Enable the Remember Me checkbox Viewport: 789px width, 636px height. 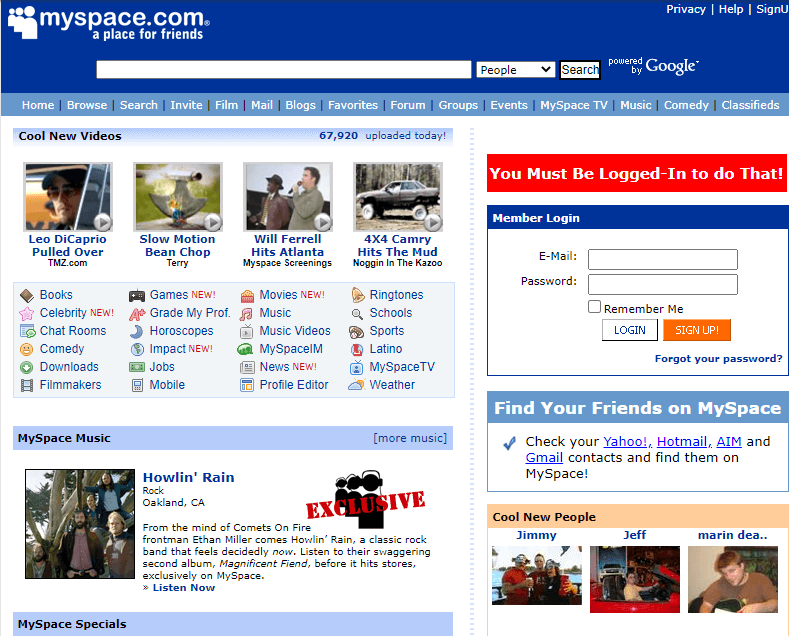click(x=594, y=307)
